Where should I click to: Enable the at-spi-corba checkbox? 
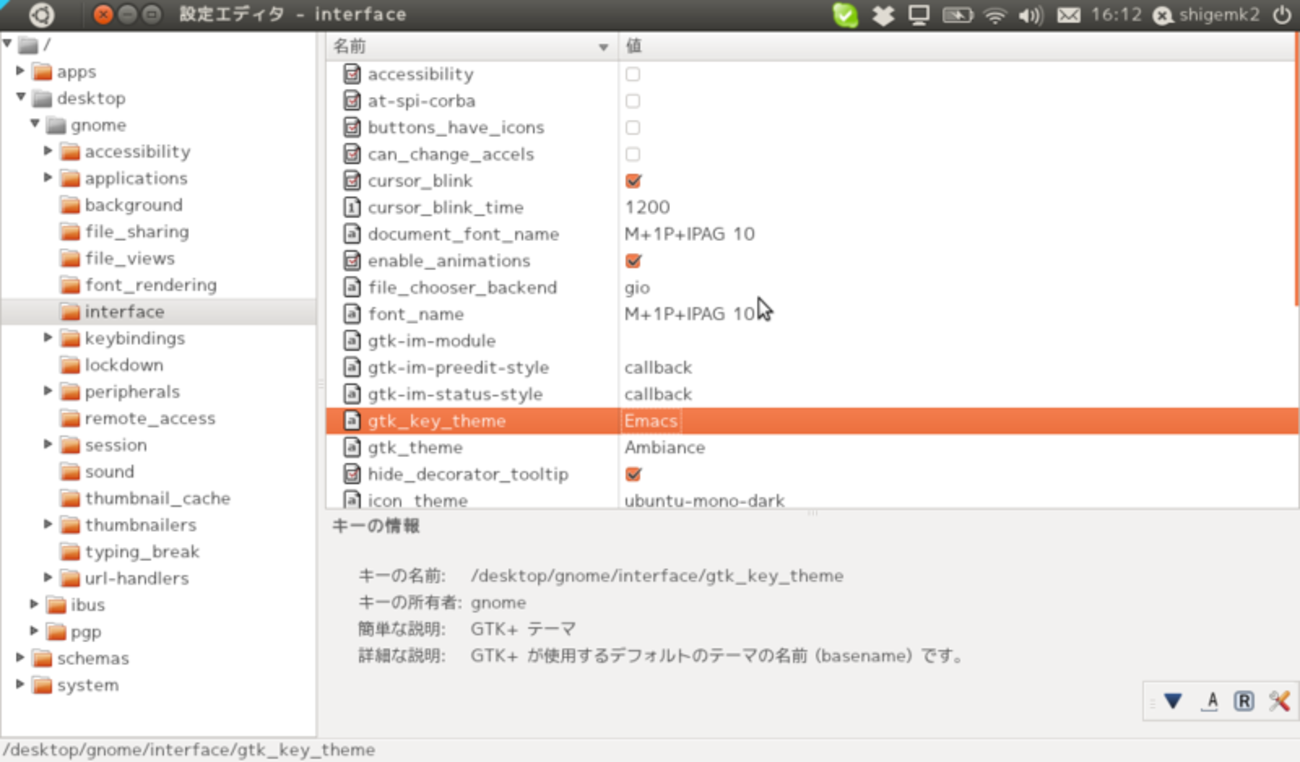[633, 101]
